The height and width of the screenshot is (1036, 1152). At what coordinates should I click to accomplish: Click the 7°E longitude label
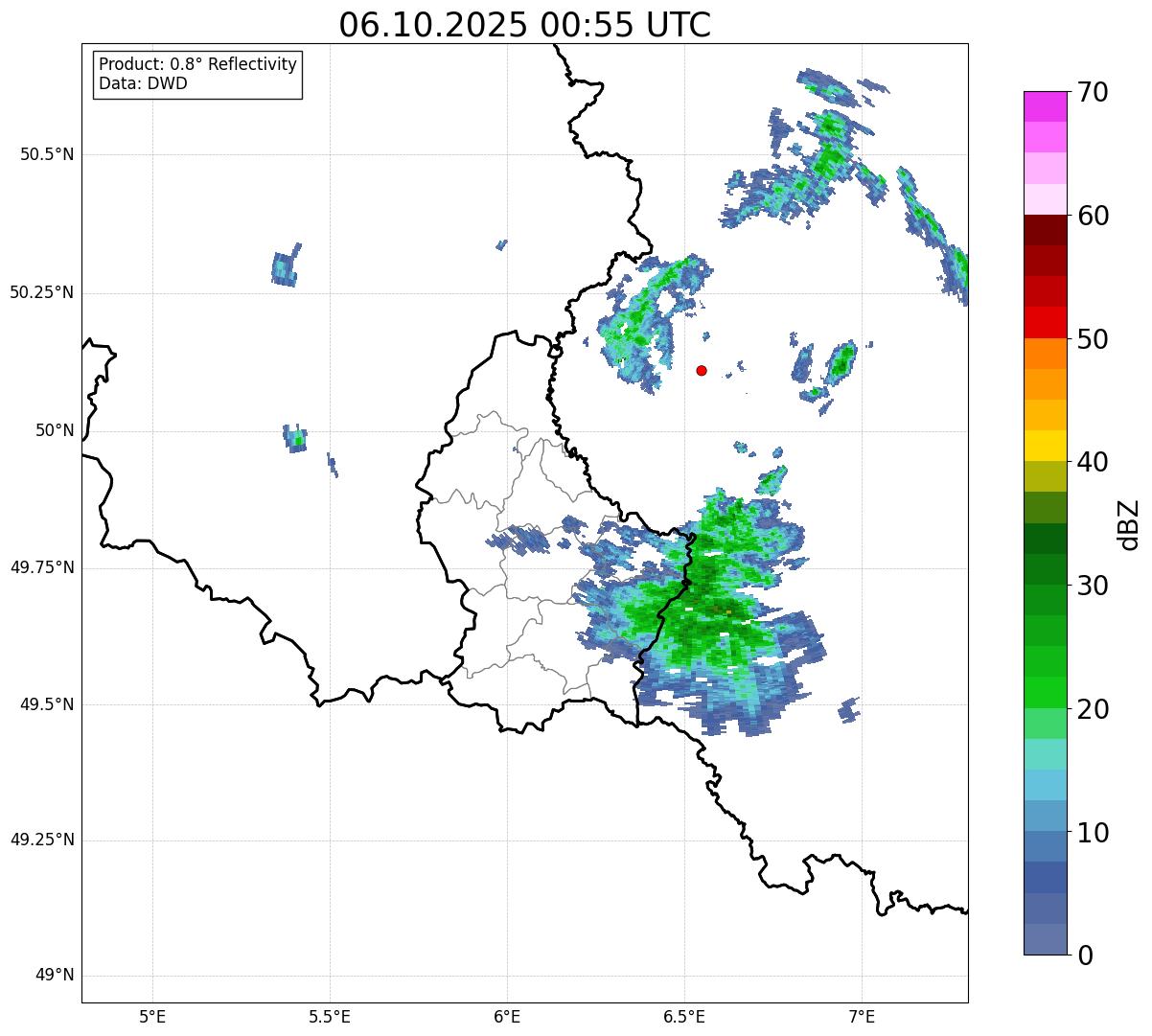pyautogui.click(x=862, y=1016)
